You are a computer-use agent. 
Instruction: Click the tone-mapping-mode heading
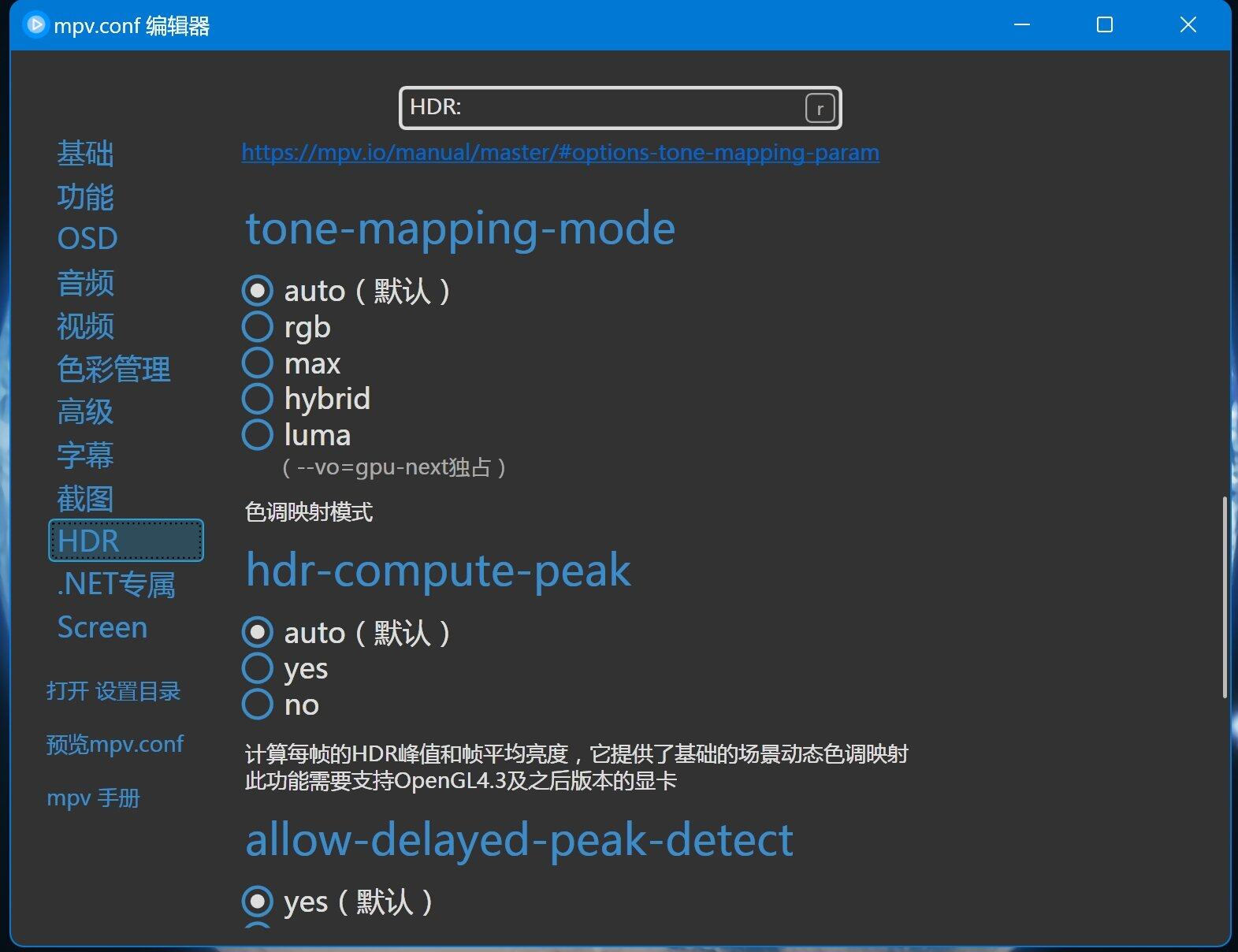460,229
